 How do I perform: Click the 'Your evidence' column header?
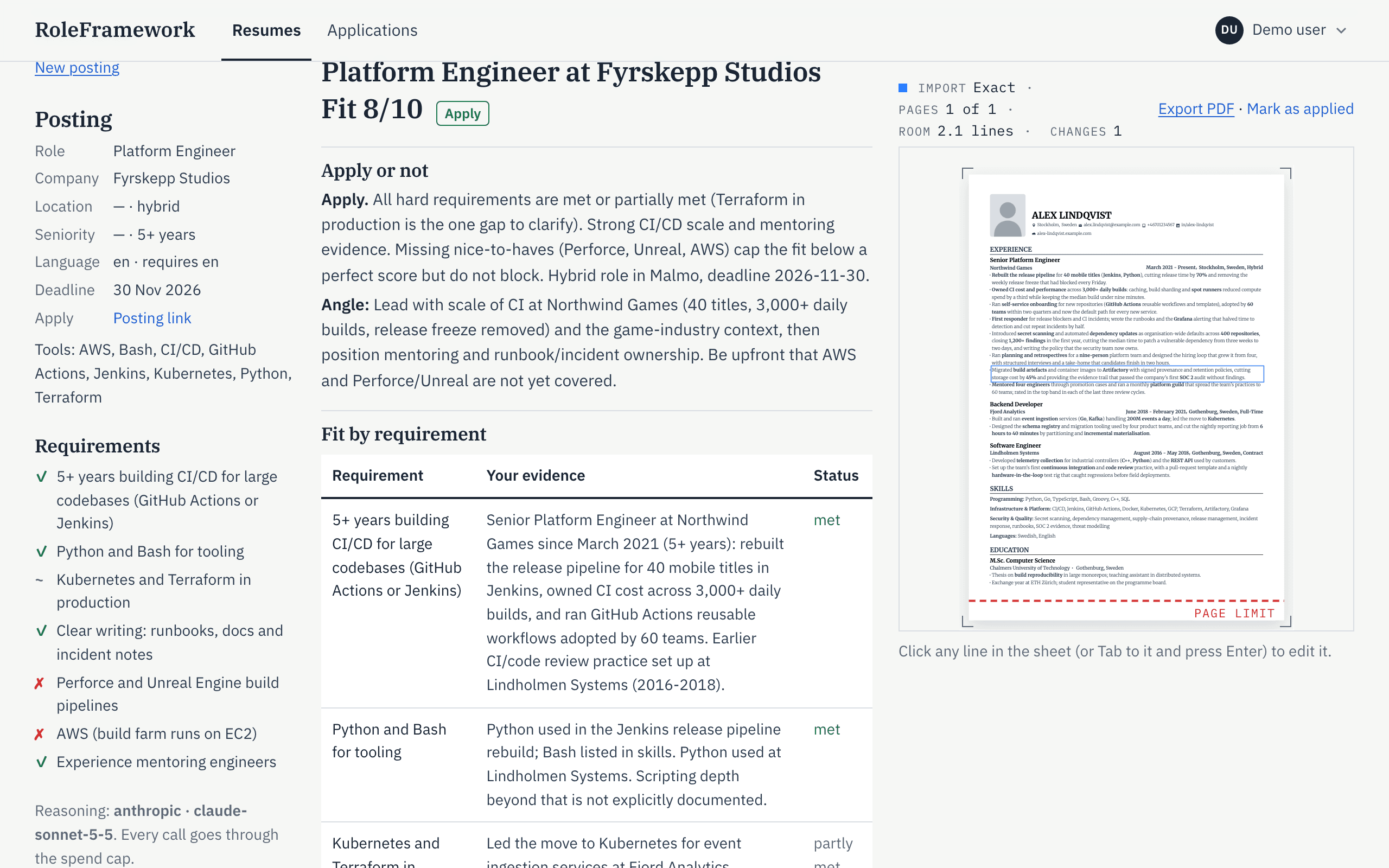tap(536, 475)
